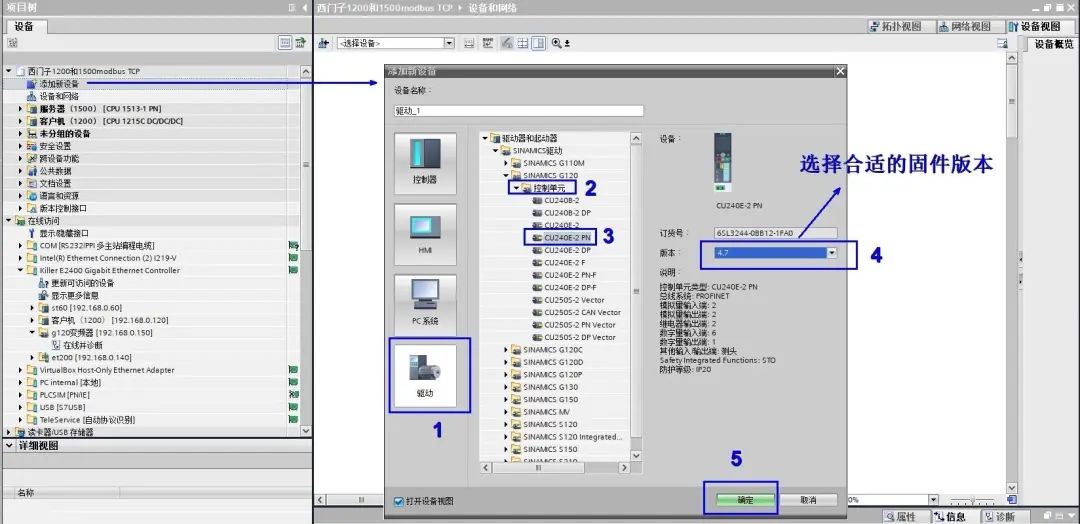Viewport: 1080px width, 524px height.
Task: Click the 设备名称 input field
Action: [519, 111]
